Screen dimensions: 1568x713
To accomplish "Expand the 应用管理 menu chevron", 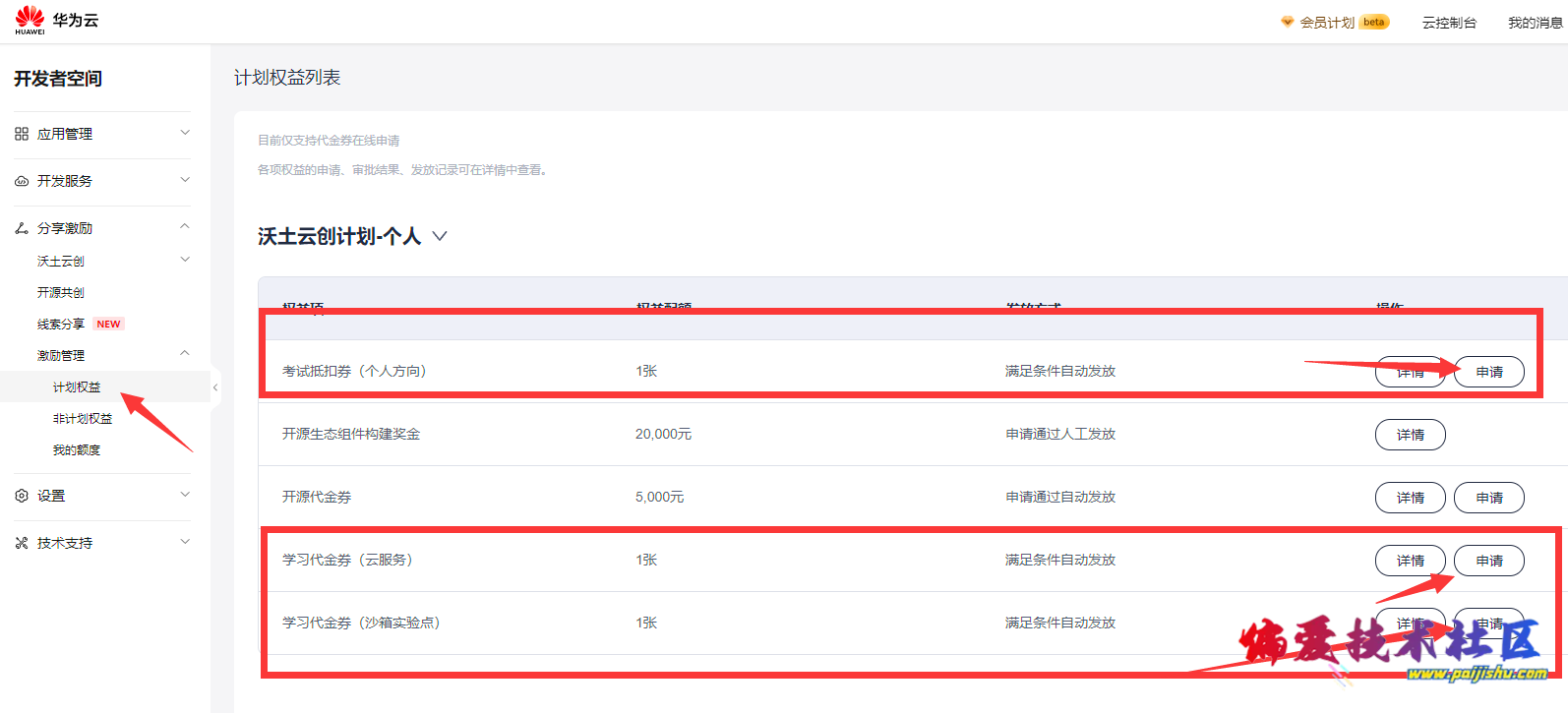I will (x=185, y=133).
